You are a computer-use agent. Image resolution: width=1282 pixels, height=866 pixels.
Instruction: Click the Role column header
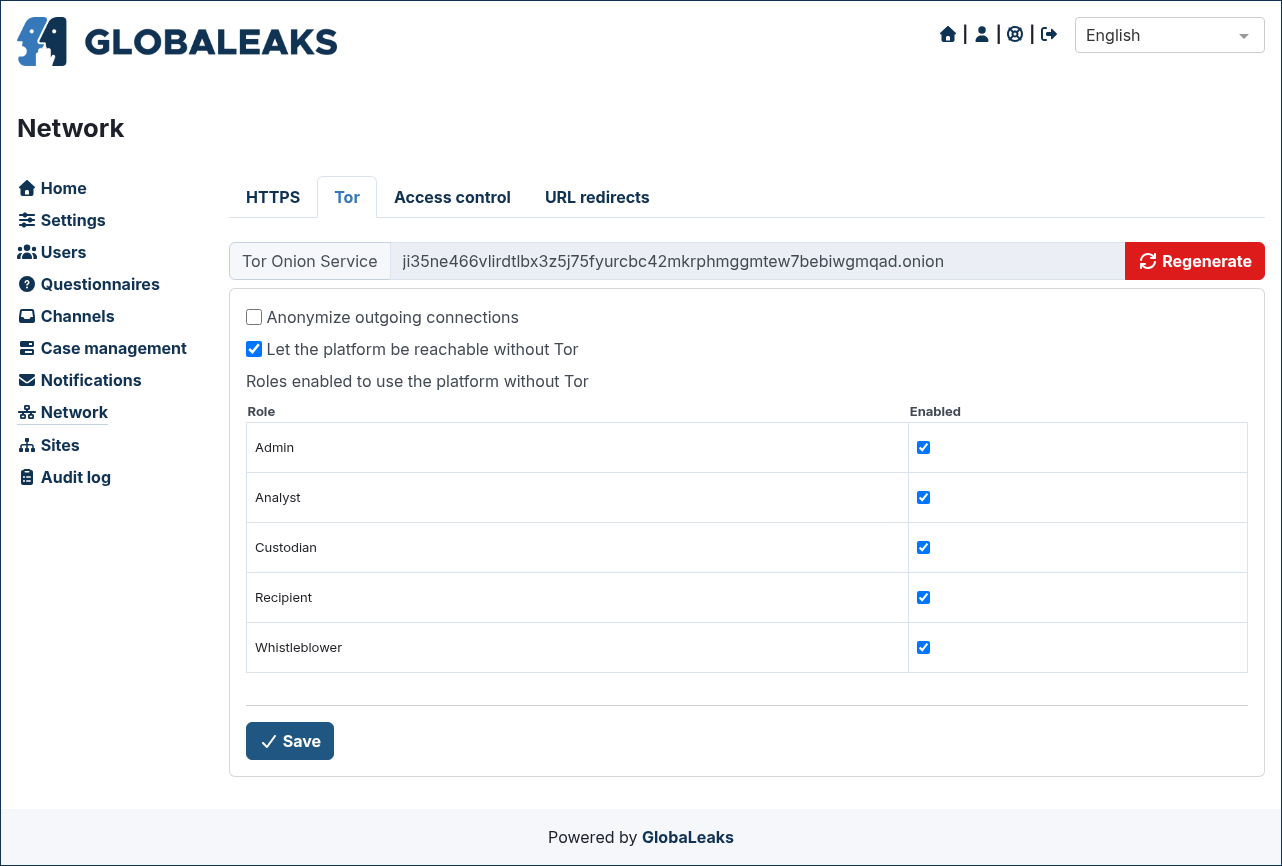coord(261,411)
